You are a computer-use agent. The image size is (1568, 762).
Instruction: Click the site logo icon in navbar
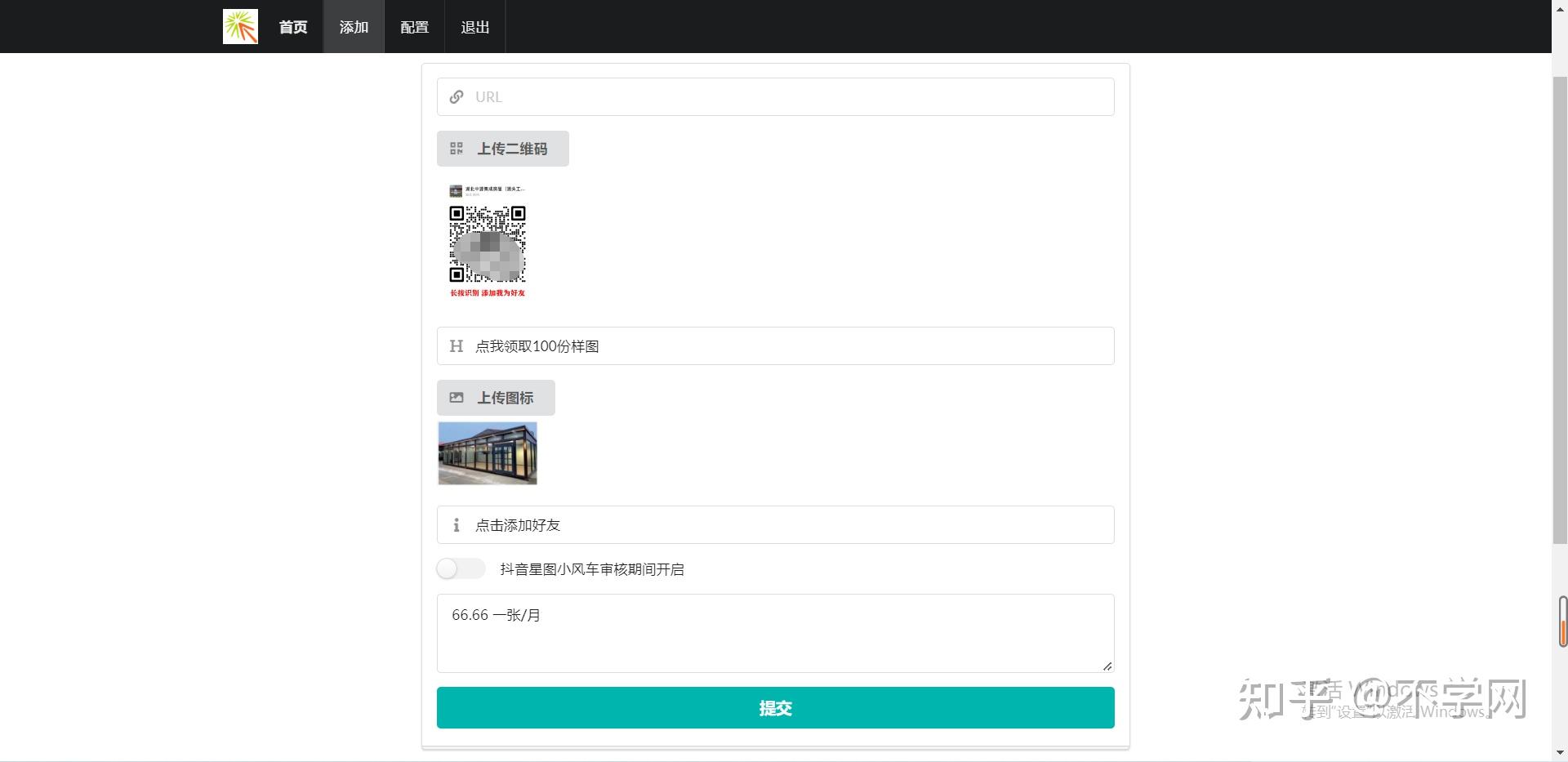[239, 25]
